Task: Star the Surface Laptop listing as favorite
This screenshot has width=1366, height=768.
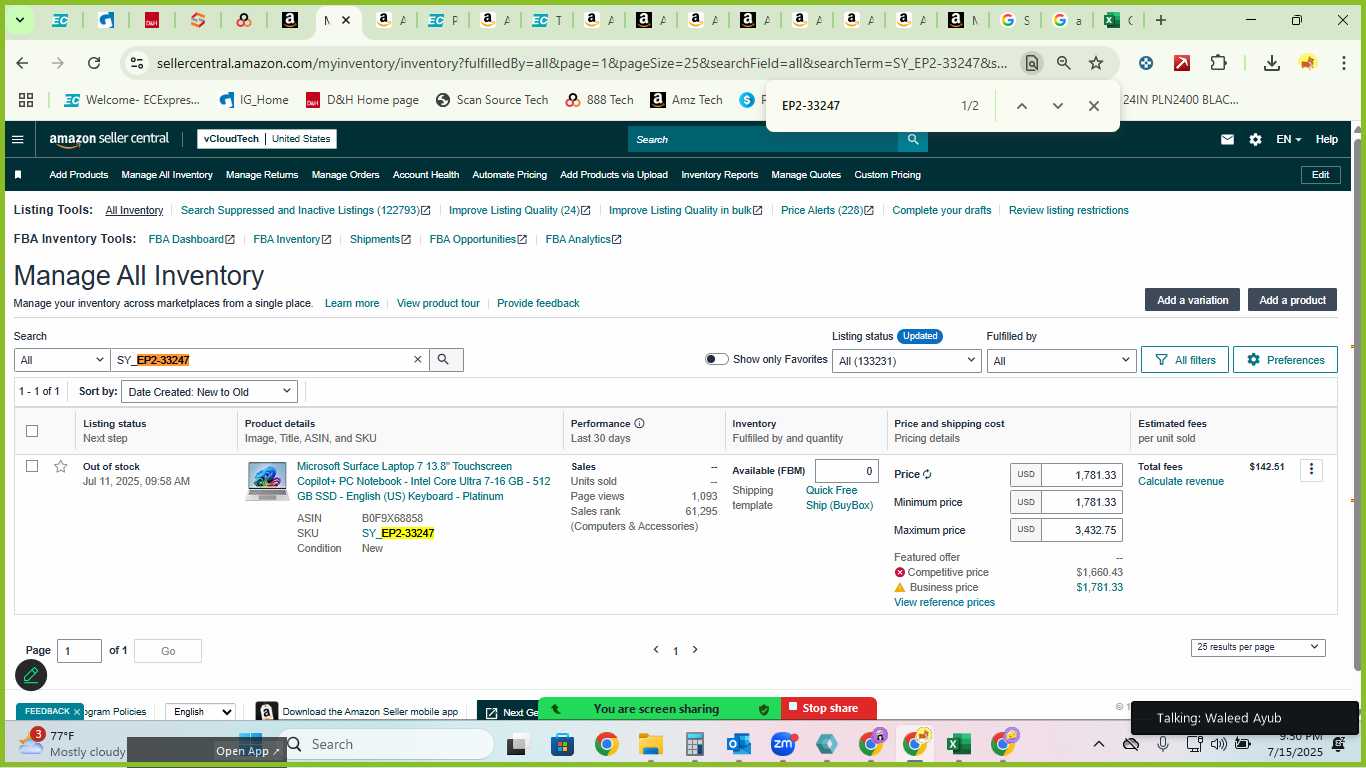Action: (61, 466)
